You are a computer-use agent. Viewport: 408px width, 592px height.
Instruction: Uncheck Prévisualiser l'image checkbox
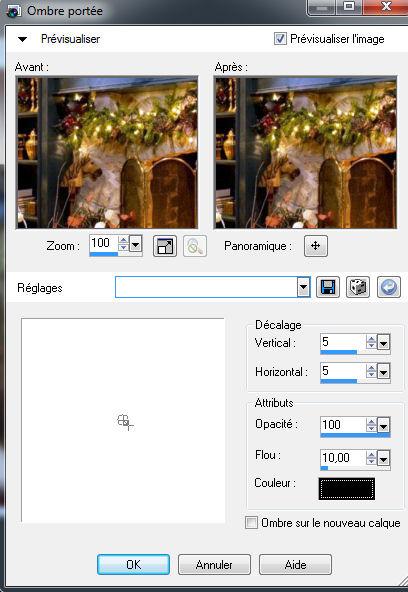pyautogui.click(x=280, y=39)
